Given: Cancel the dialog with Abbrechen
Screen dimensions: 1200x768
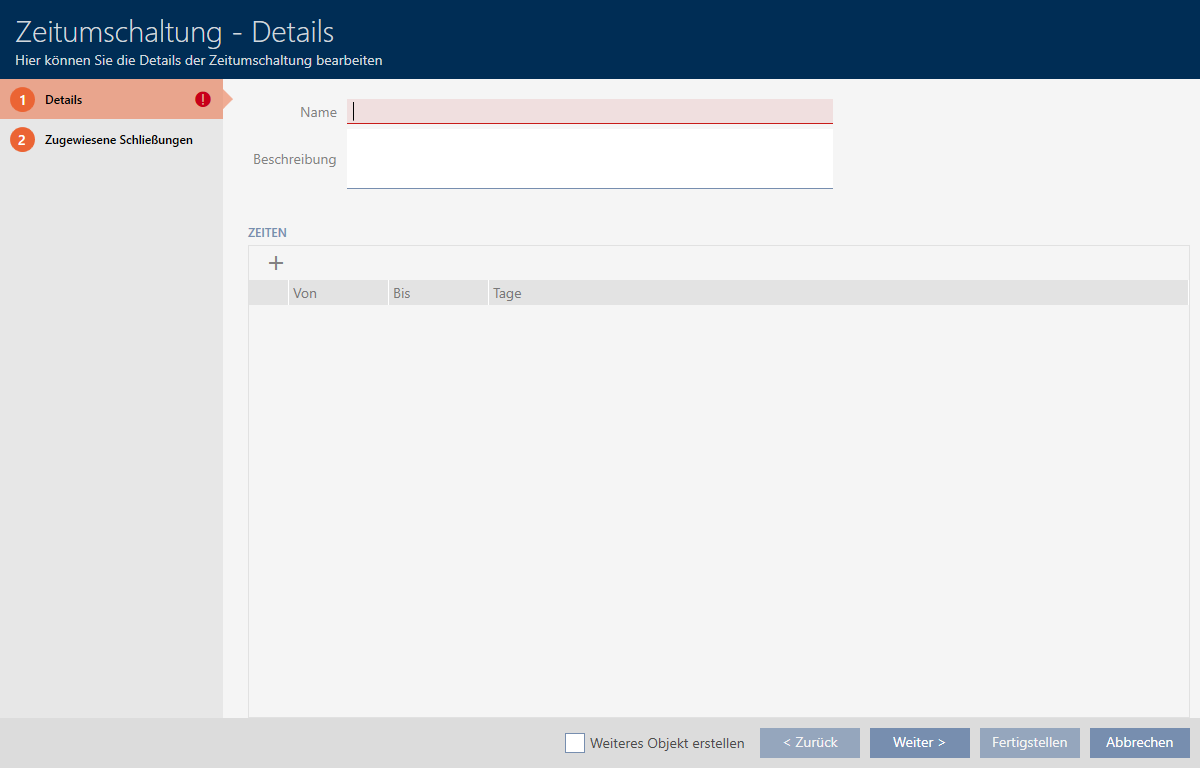Looking at the screenshot, I should 1139,743.
